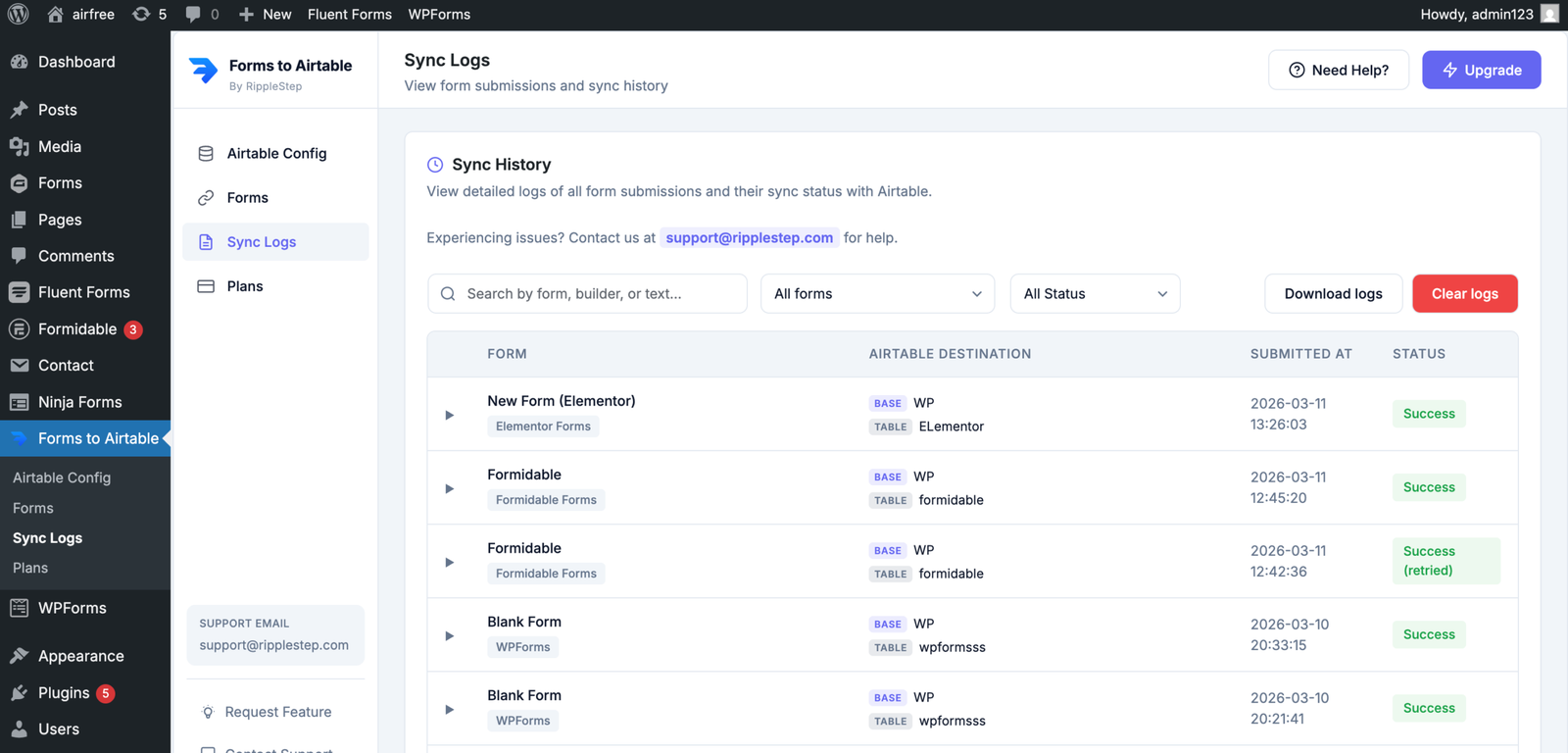The image size is (1568, 753).
Task: Click the Elementor Forms tag
Action: click(x=543, y=427)
